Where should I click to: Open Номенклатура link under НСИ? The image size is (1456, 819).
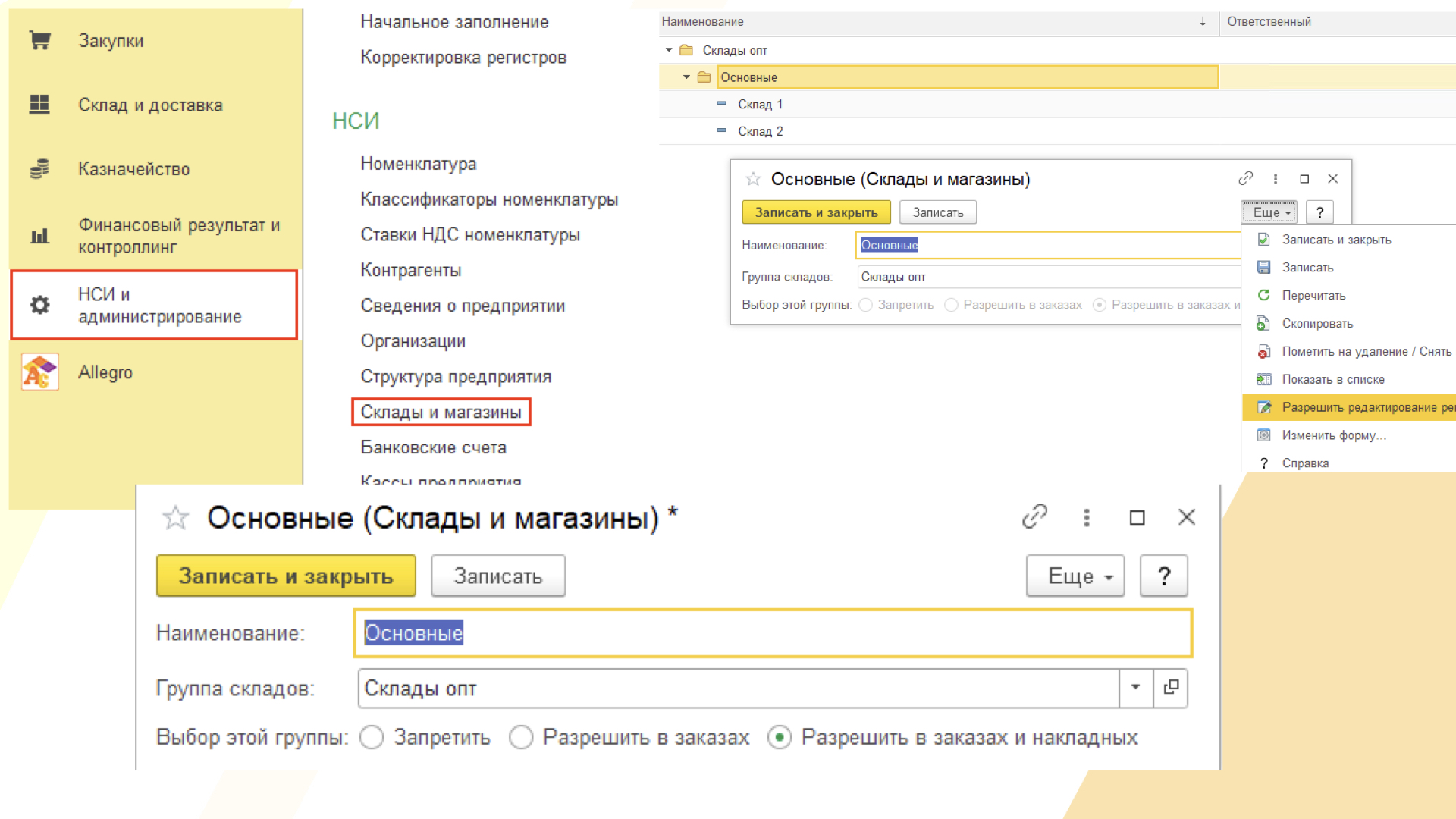419,164
